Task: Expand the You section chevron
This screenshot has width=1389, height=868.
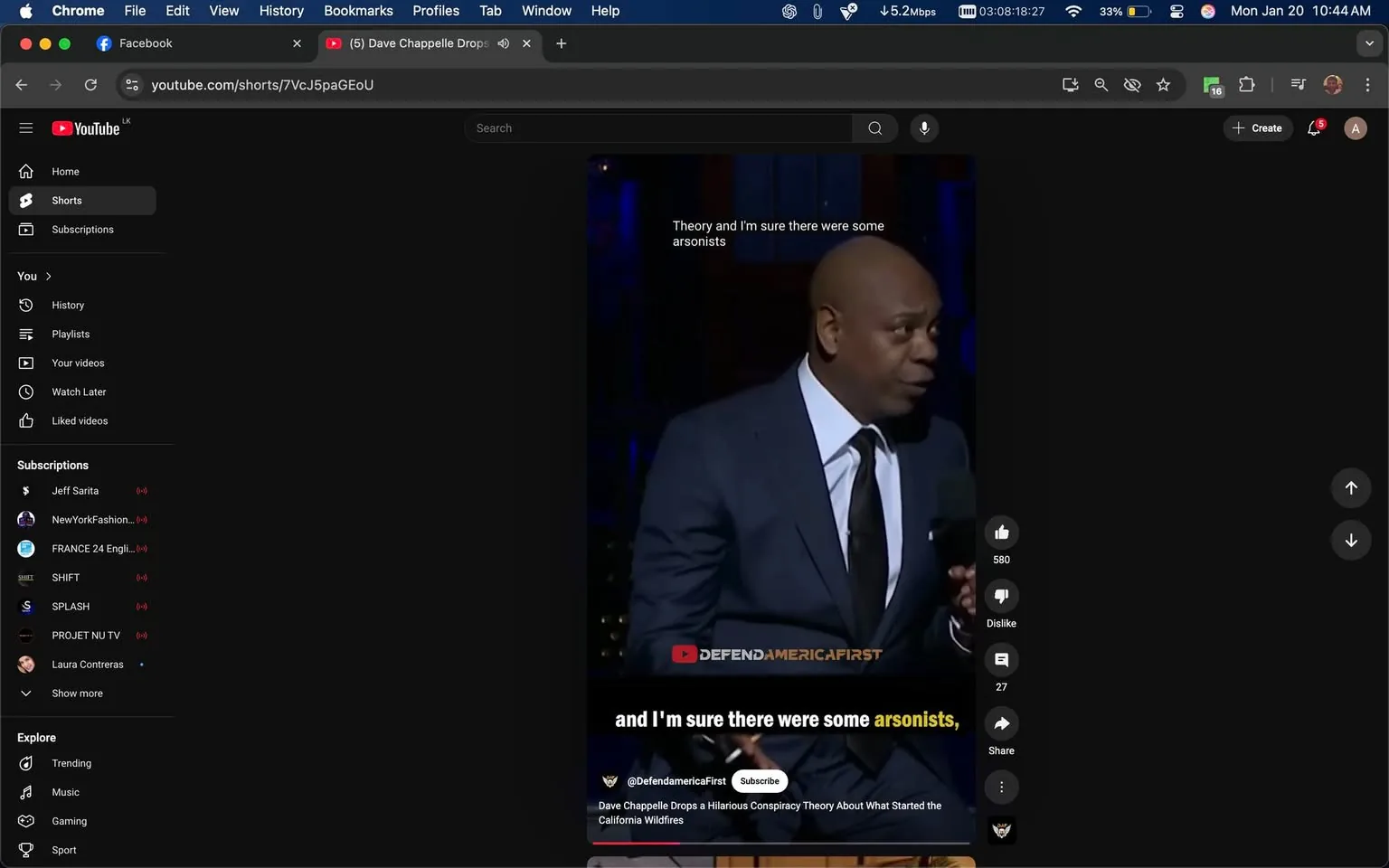Action: (48, 277)
